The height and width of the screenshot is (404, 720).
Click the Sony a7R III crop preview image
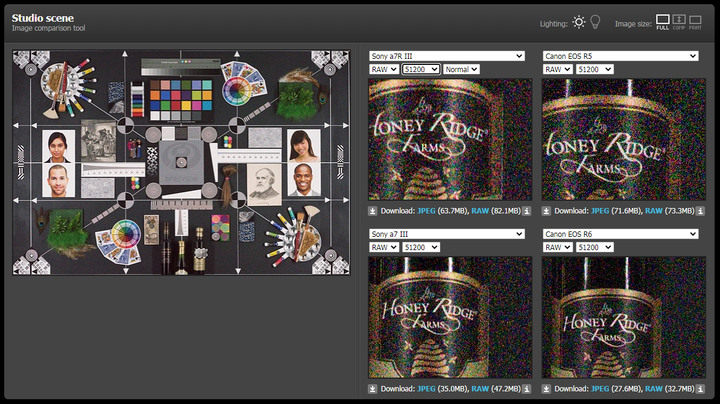(x=450, y=140)
